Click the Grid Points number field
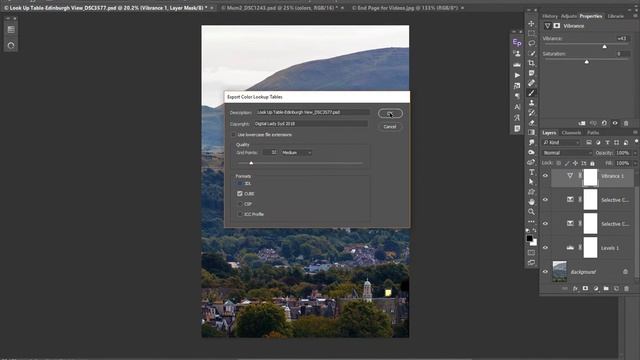Screen dimensions: 640x360 click(x=270, y=153)
